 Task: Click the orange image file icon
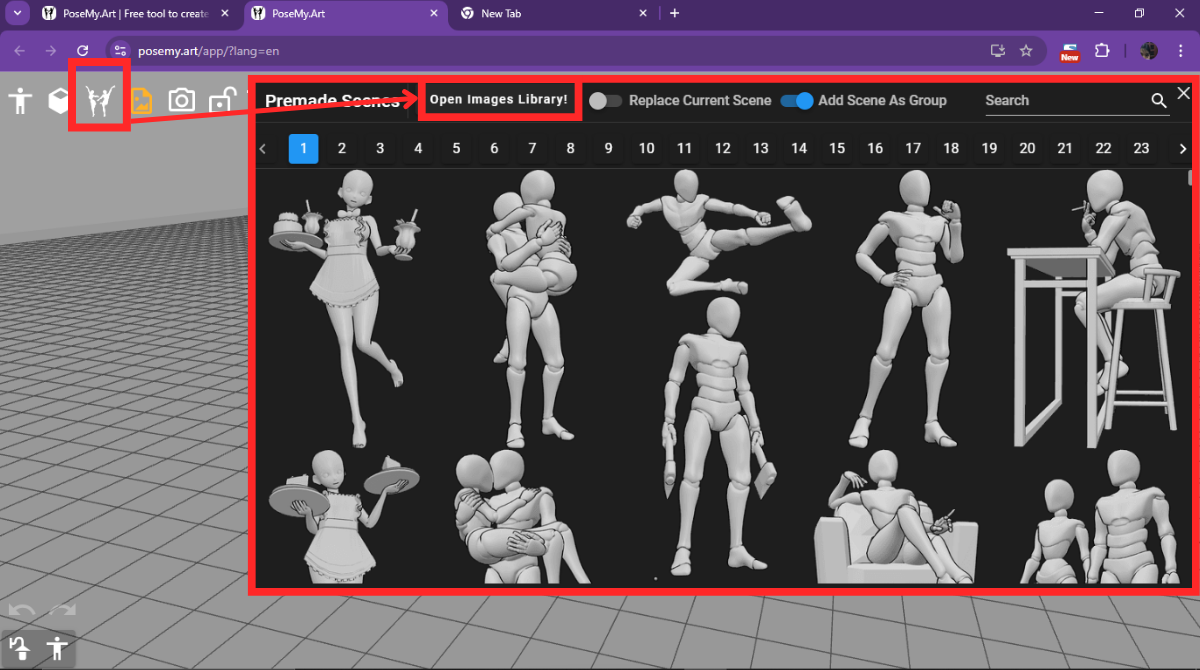pos(140,101)
